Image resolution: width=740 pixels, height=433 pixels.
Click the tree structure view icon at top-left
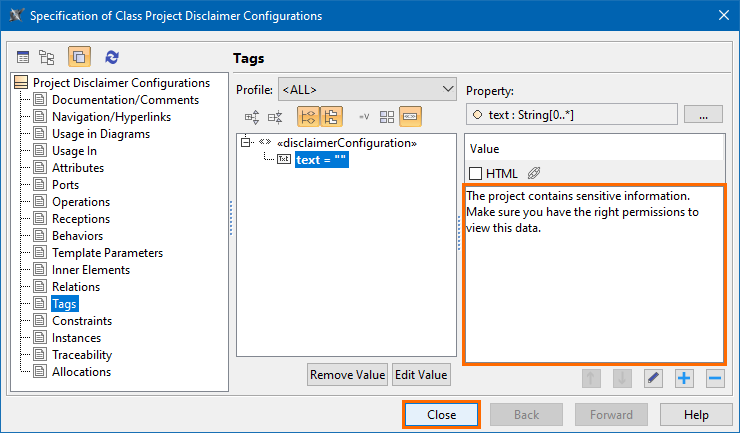coord(46,58)
